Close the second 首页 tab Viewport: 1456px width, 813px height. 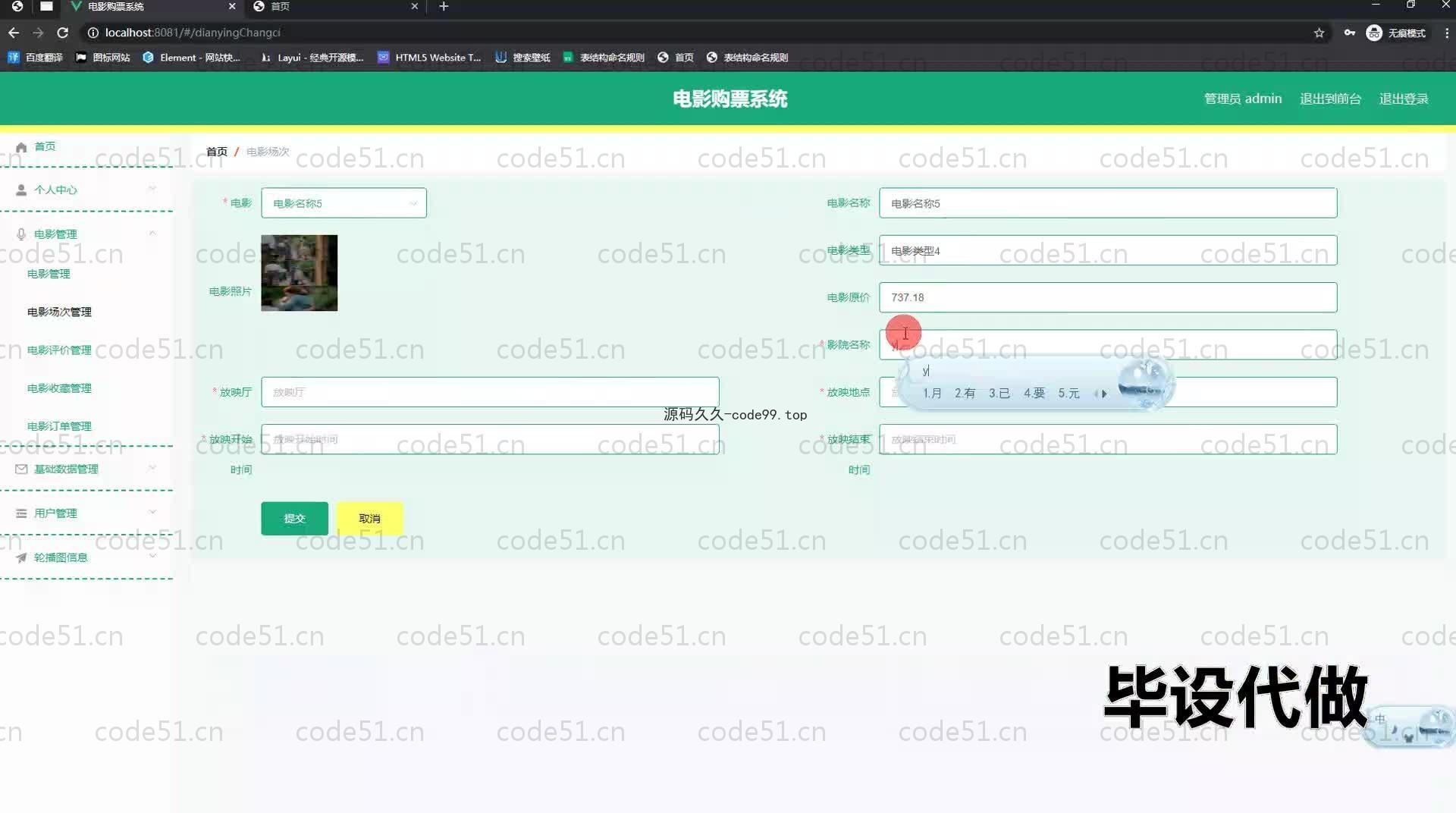(x=414, y=6)
